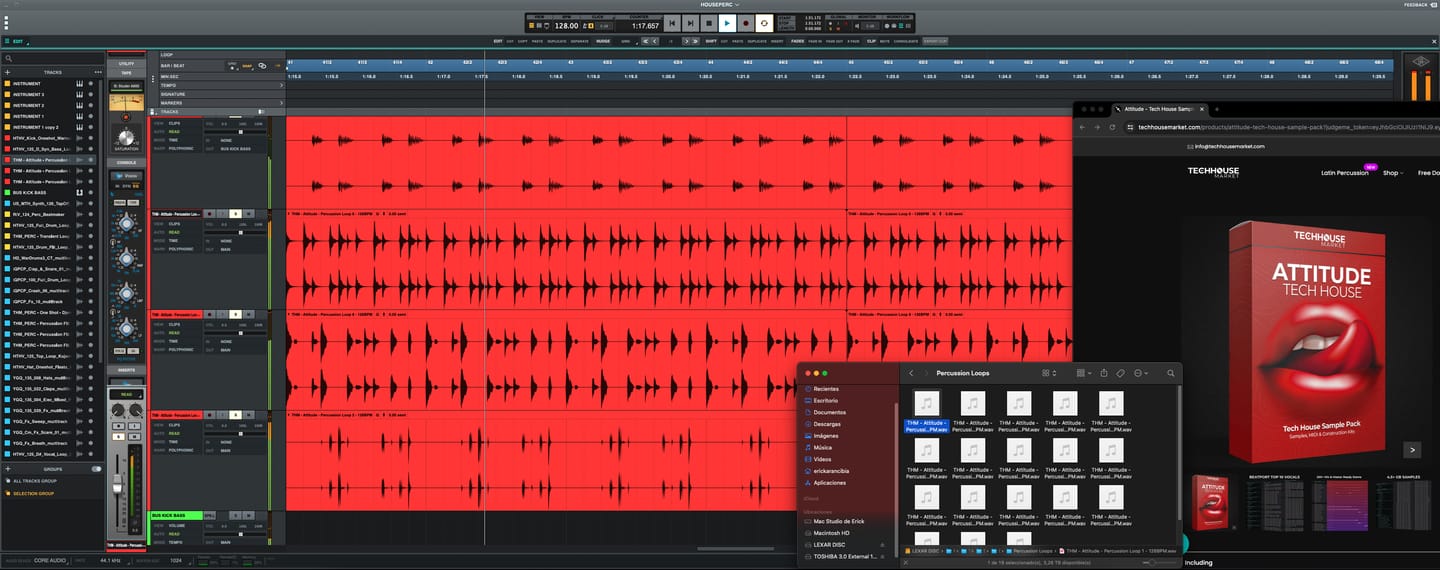This screenshot has width=1440, height=570.
Task: Arm recording with the Record button
Action: [x=745, y=23]
